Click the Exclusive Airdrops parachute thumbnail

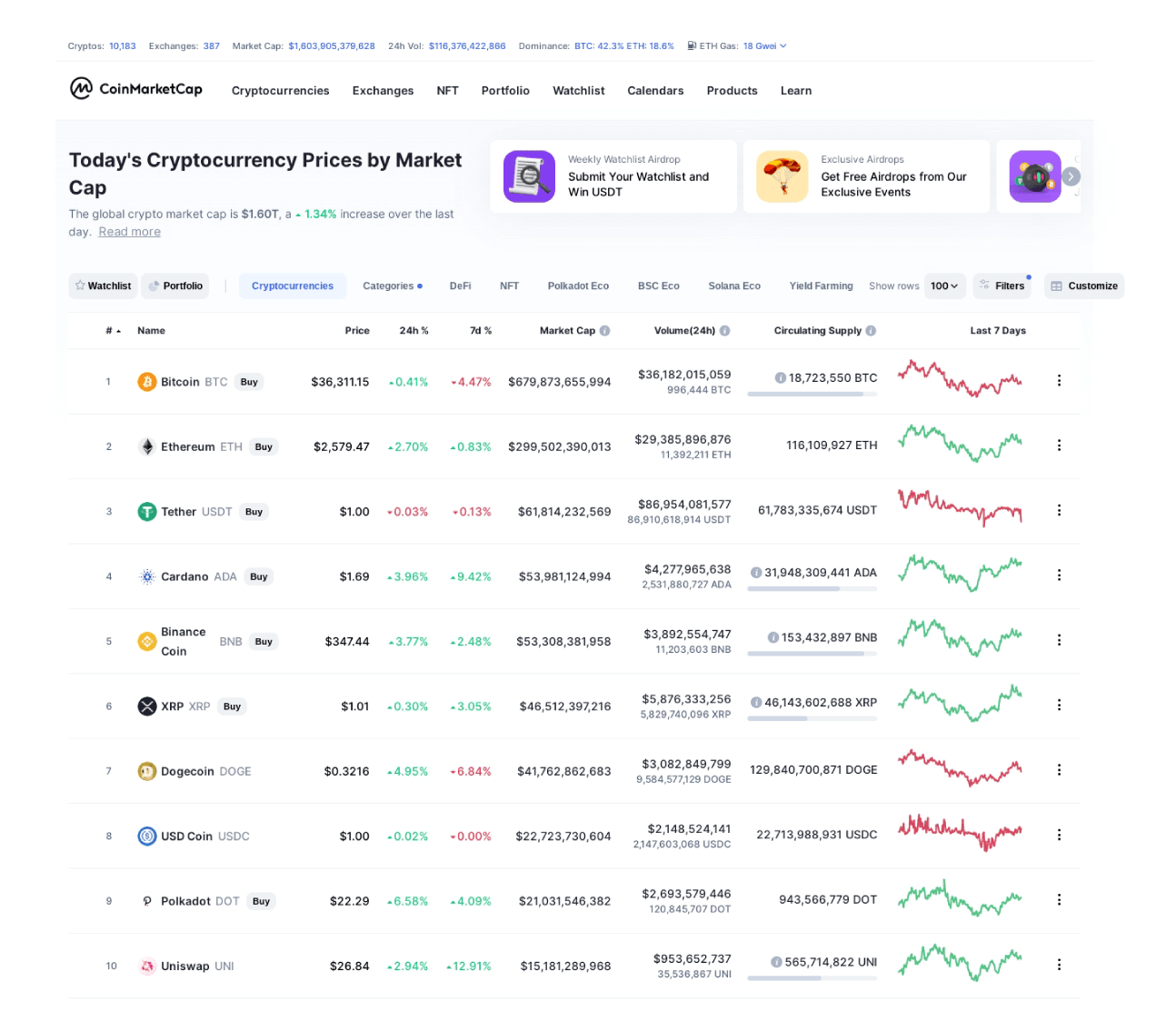(x=782, y=176)
